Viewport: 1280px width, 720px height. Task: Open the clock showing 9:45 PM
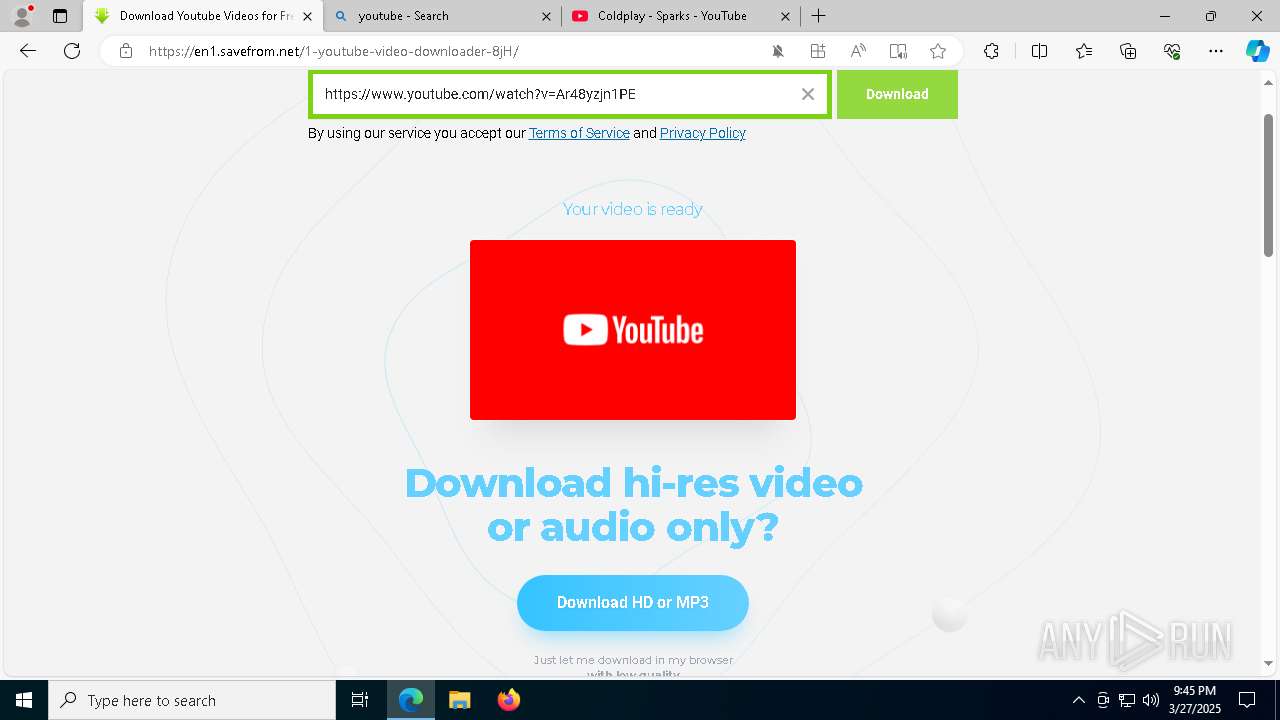[1194, 700]
